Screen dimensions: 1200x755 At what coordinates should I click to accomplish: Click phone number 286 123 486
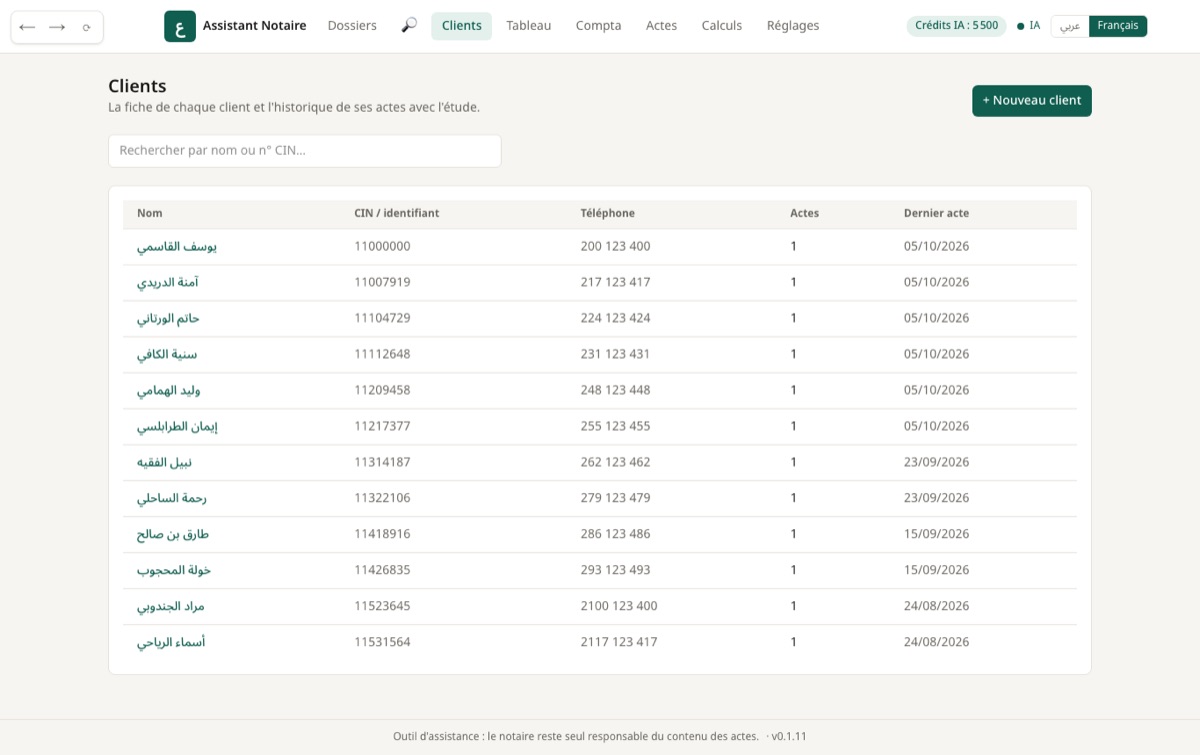tap(615, 534)
